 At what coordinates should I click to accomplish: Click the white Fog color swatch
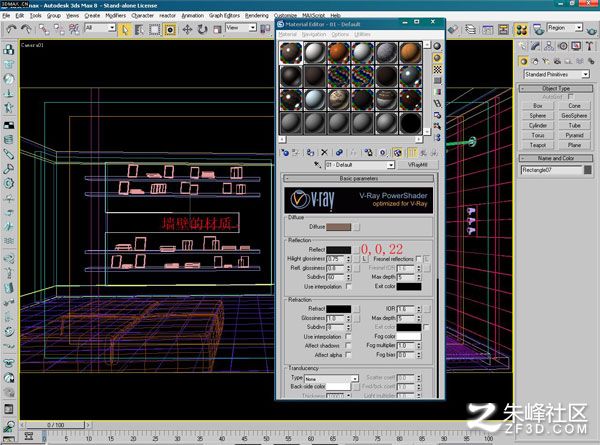pyautogui.click(x=409, y=336)
